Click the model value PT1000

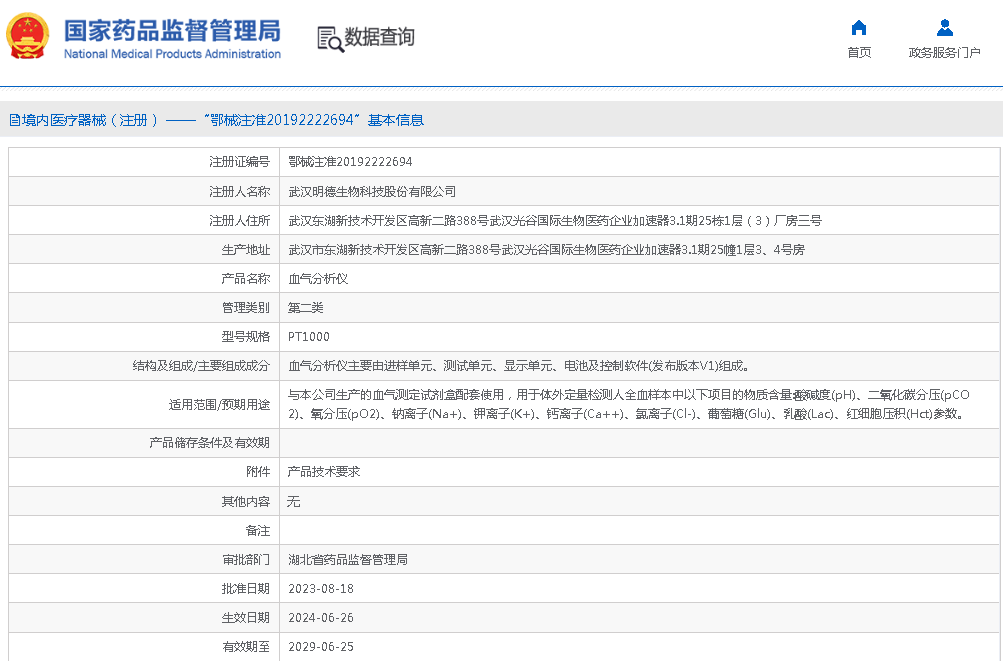click(x=308, y=337)
